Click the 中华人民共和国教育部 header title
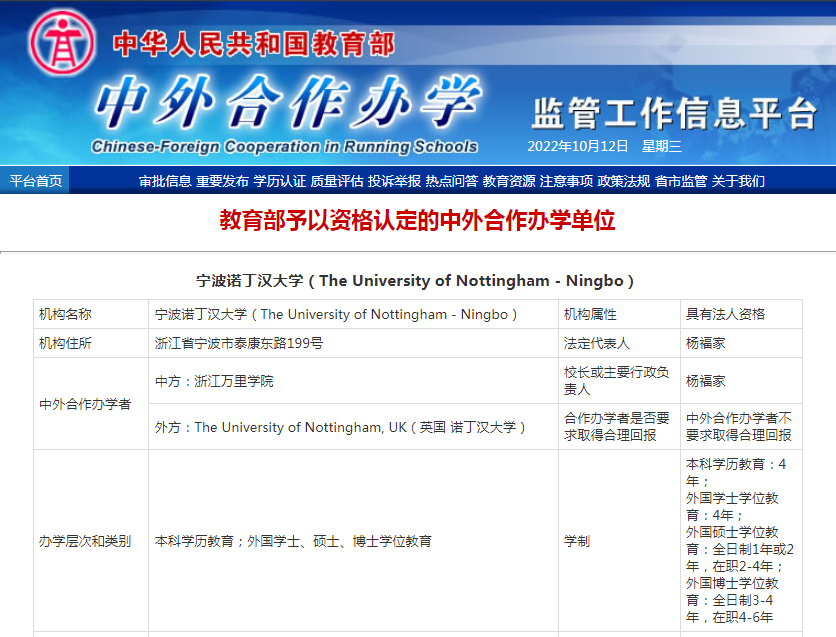Image resolution: width=836 pixels, height=637 pixels. 254,44
